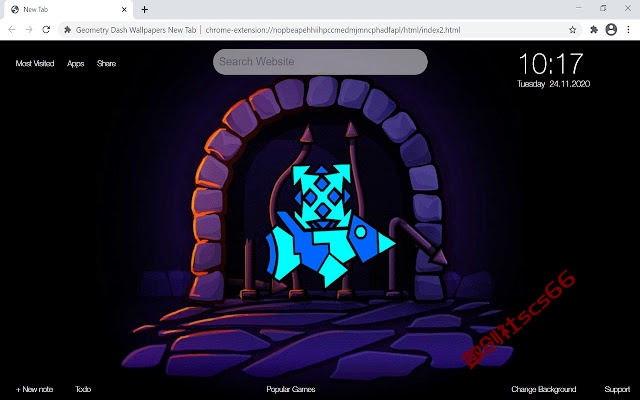
Task: Open the Chrome profile avatar
Action: (611, 29)
